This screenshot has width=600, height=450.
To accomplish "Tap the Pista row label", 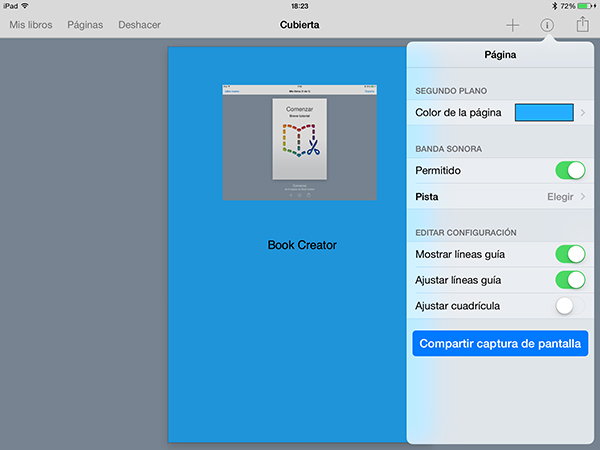I will point(427,197).
